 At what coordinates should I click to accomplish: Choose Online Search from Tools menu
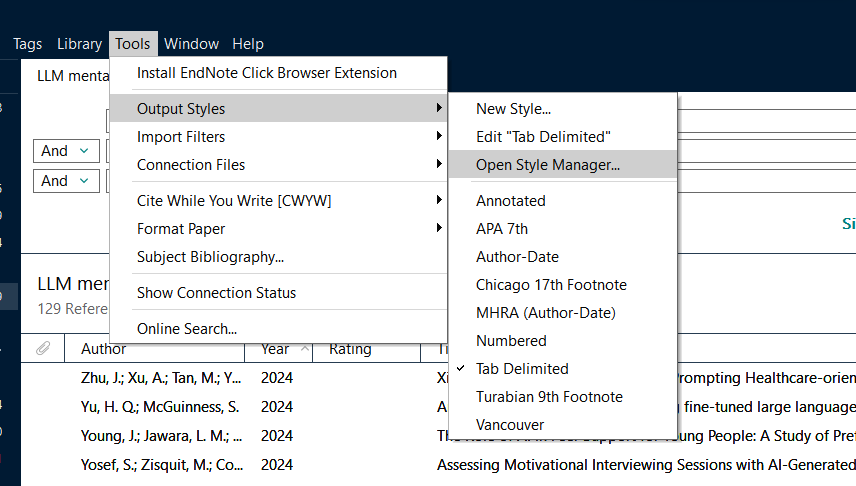(187, 329)
